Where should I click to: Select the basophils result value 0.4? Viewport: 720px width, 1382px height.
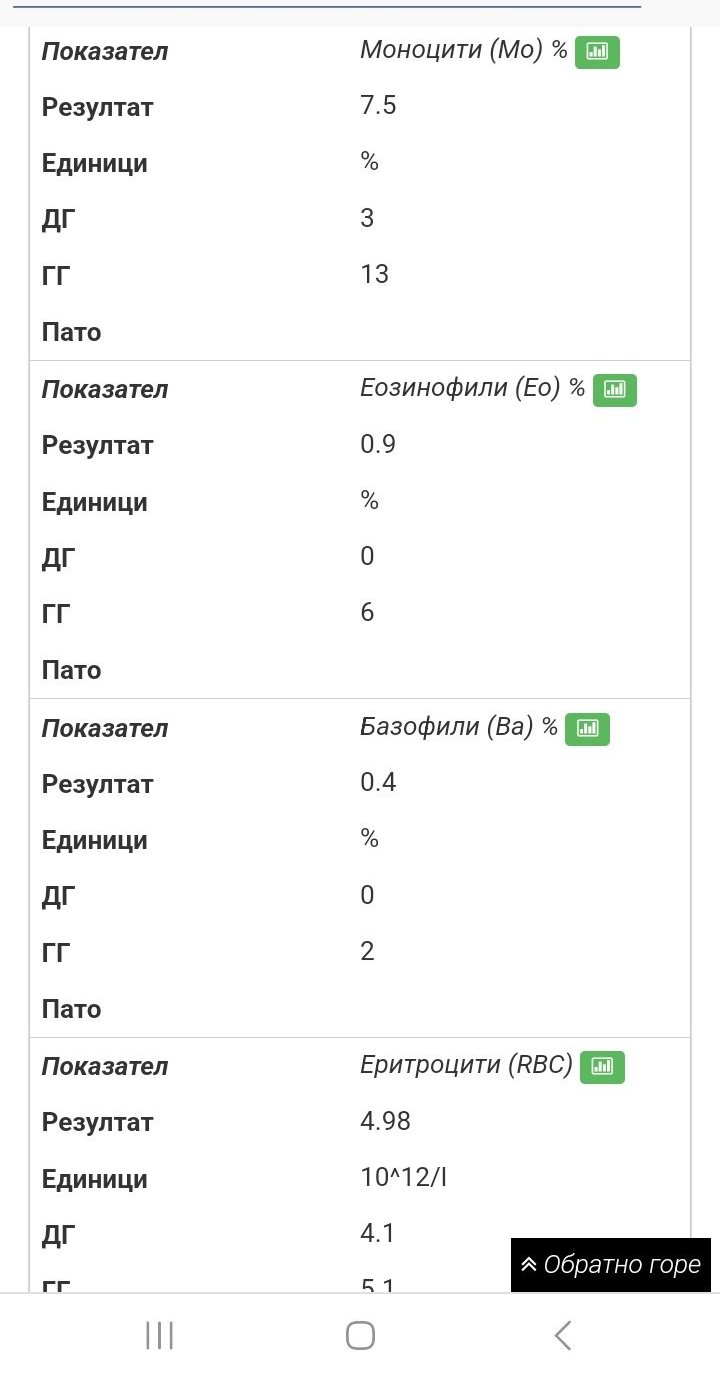(378, 782)
